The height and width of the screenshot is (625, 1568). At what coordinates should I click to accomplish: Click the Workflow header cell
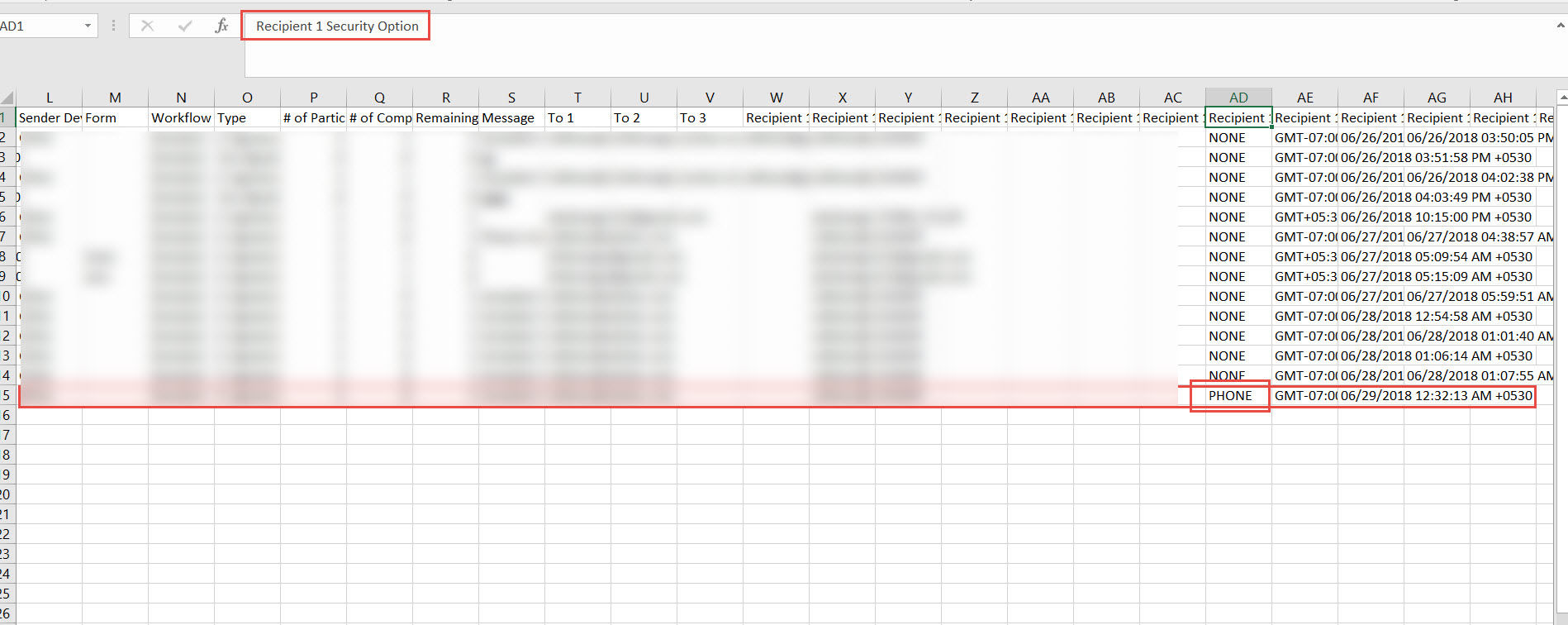pyautogui.click(x=181, y=118)
